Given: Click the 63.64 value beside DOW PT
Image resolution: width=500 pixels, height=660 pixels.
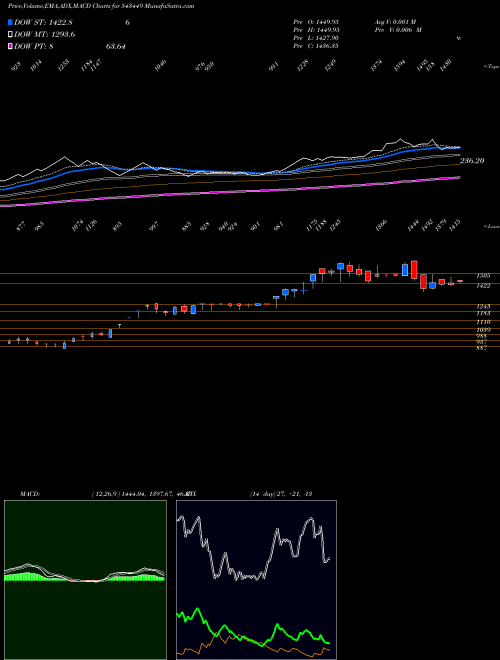Looking at the screenshot, I should pyautogui.click(x=116, y=46).
